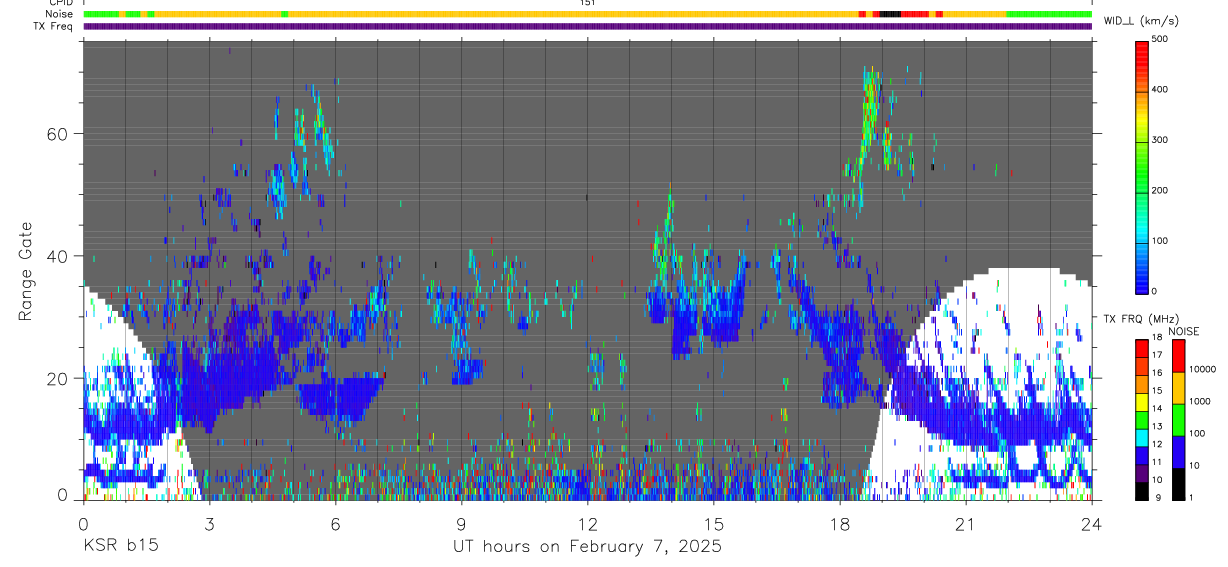The height and width of the screenshot is (567, 1228).
Task: Select the 14 tick on the TX FRQ legend
Action: (x=1156, y=408)
